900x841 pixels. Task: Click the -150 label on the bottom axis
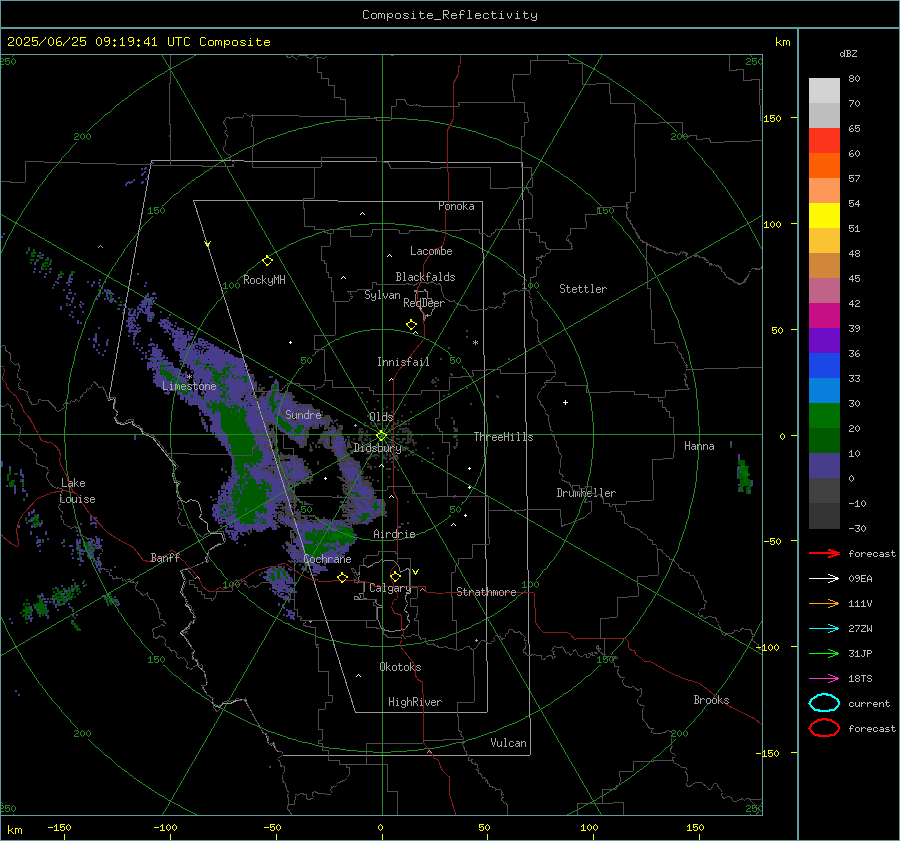[x=59, y=827]
